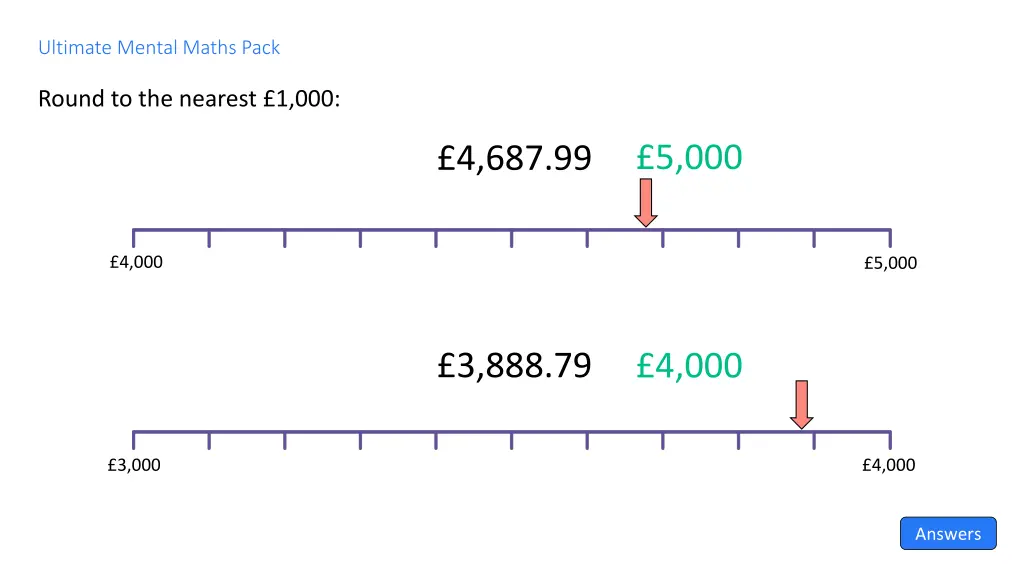
Task: Open the Ultimate Mental Maths Pack title link
Action: pos(159,47)
